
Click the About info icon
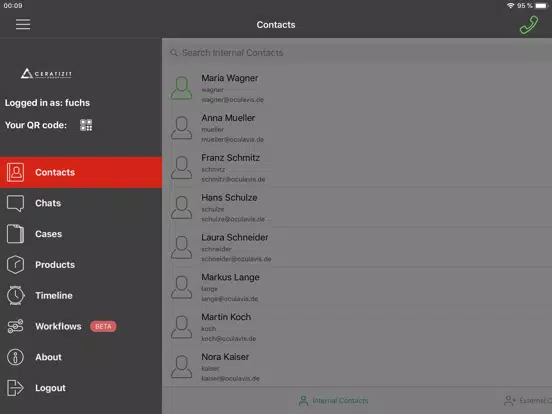click(x=15, y=357)
